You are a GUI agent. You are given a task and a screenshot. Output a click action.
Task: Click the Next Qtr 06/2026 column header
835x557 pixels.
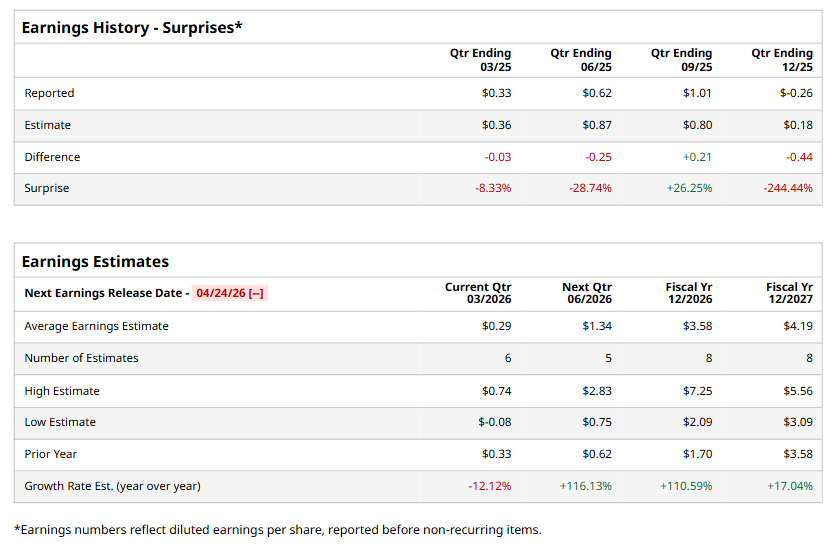tap(586, 294)
